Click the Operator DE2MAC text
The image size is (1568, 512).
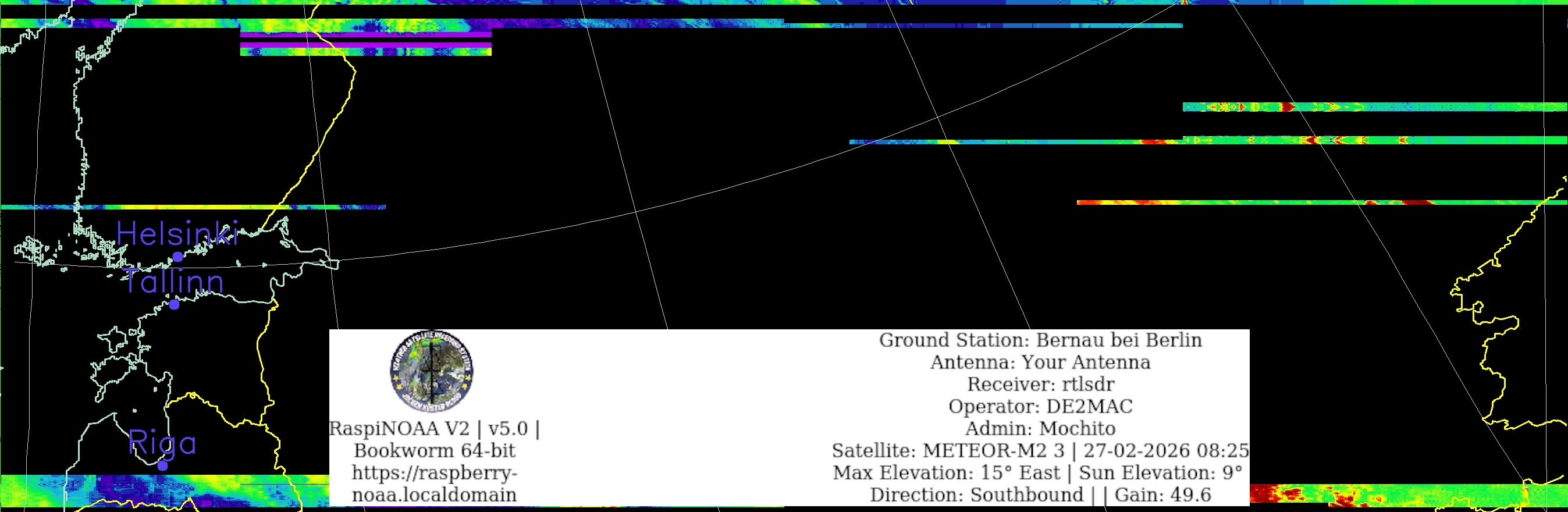[x=1040, y=406]
